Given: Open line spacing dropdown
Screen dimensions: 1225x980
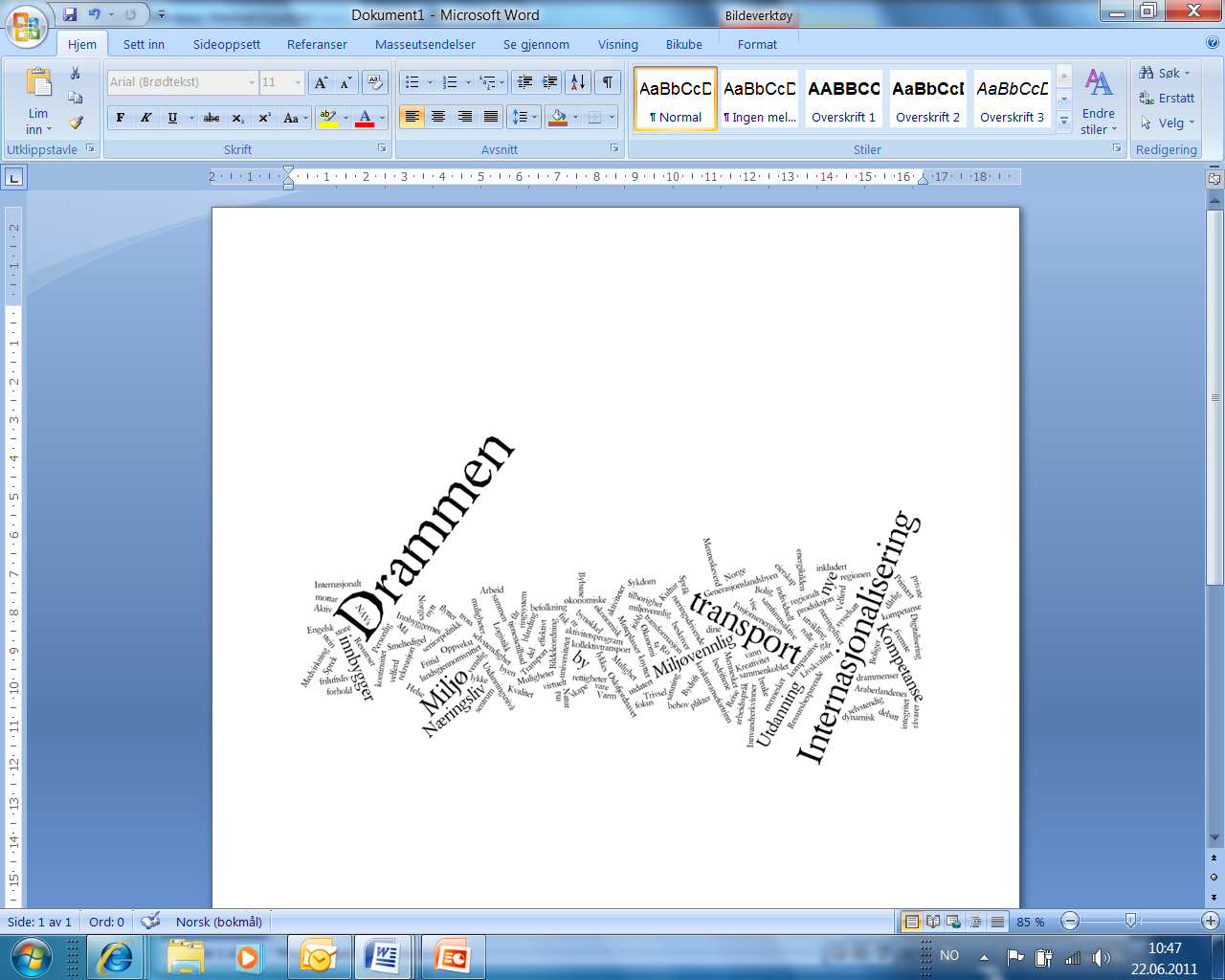Looking at the screenshot, I should coord(524,117).
